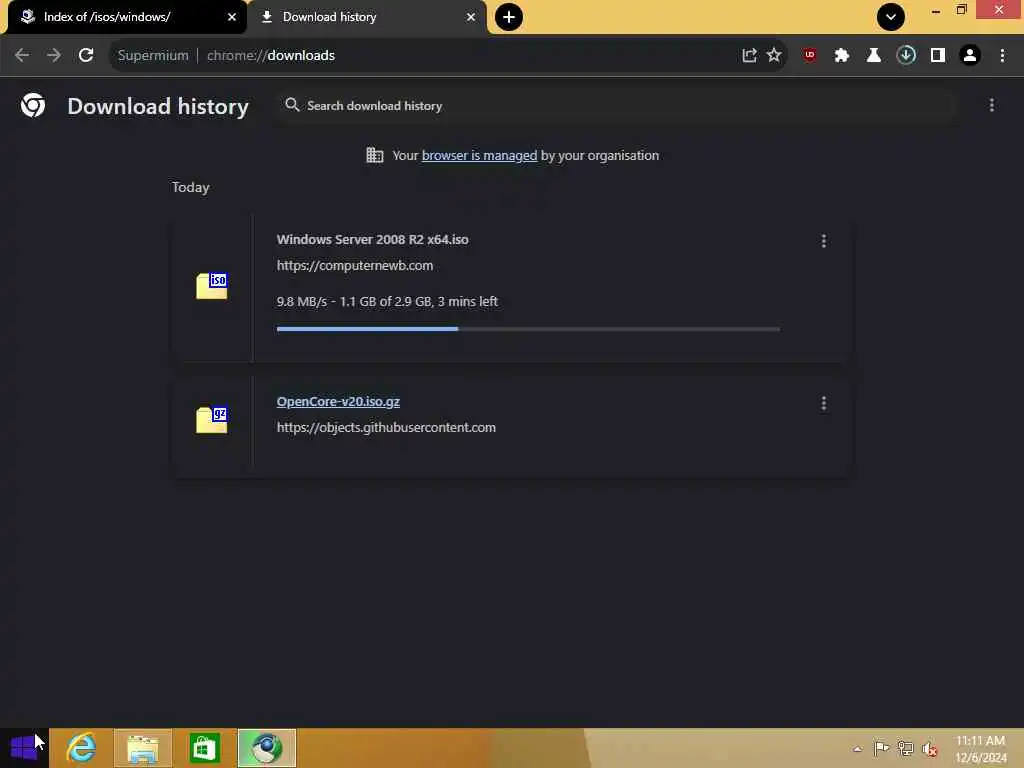The image size is (1024, 768).
Task: Click the forward navigation arrow
Action: 54,56
